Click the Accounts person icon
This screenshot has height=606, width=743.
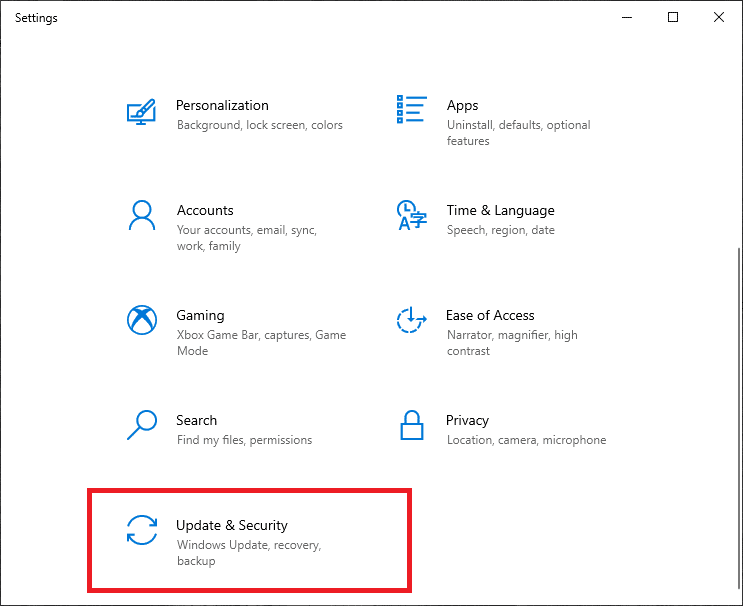141,215
